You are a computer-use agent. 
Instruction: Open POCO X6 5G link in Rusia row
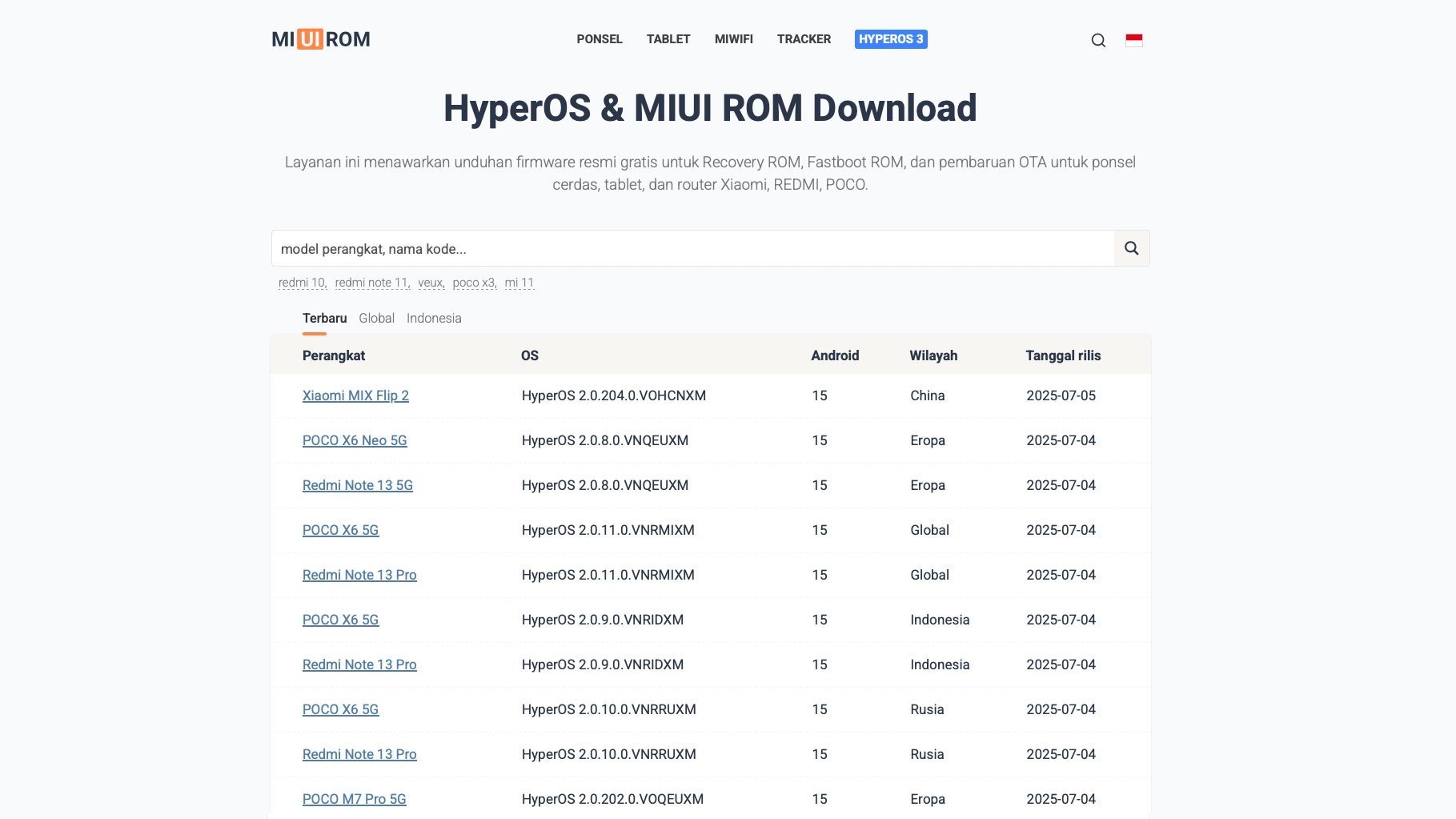tap(340, 709)
